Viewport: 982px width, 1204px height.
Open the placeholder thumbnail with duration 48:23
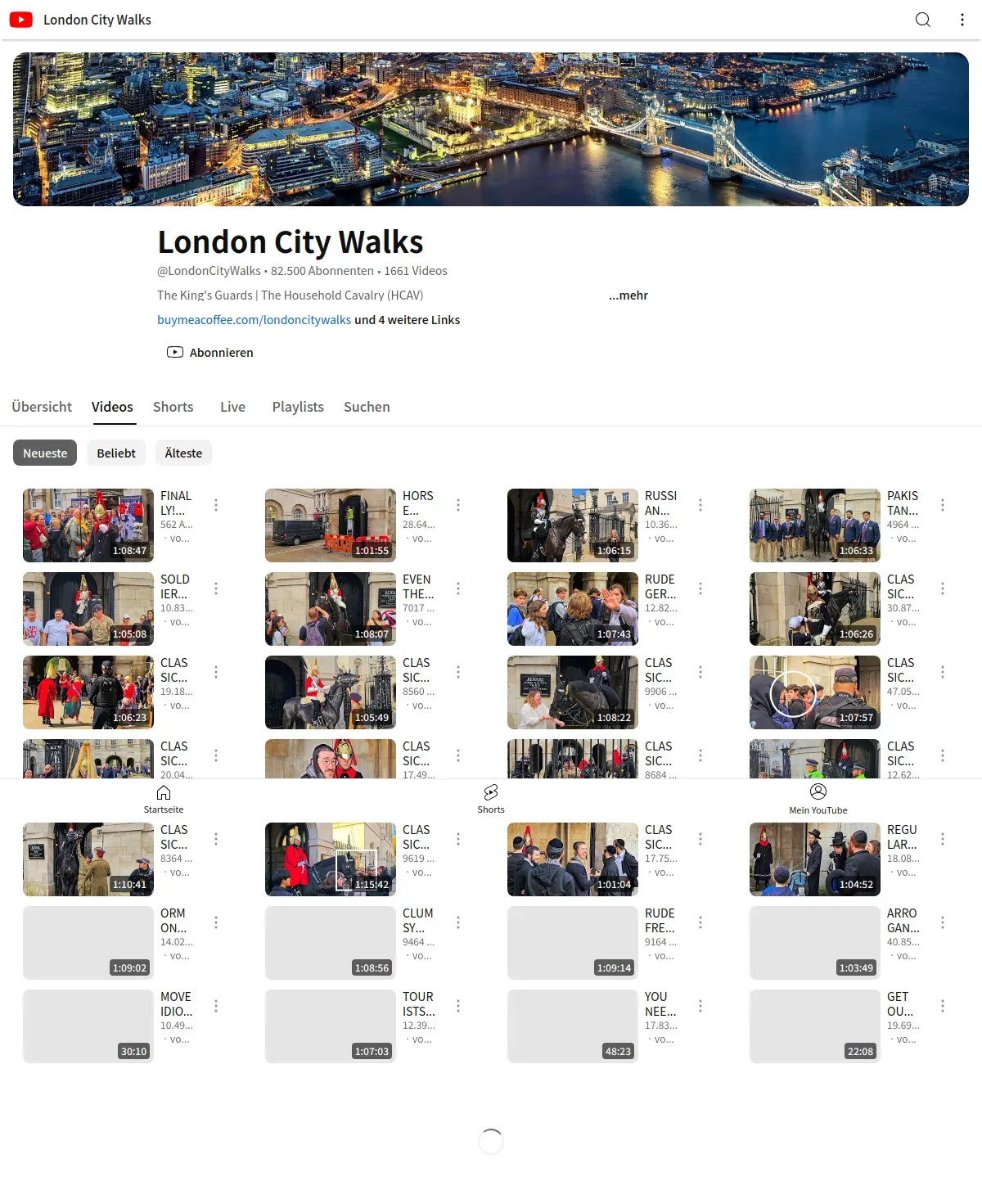573,1026
